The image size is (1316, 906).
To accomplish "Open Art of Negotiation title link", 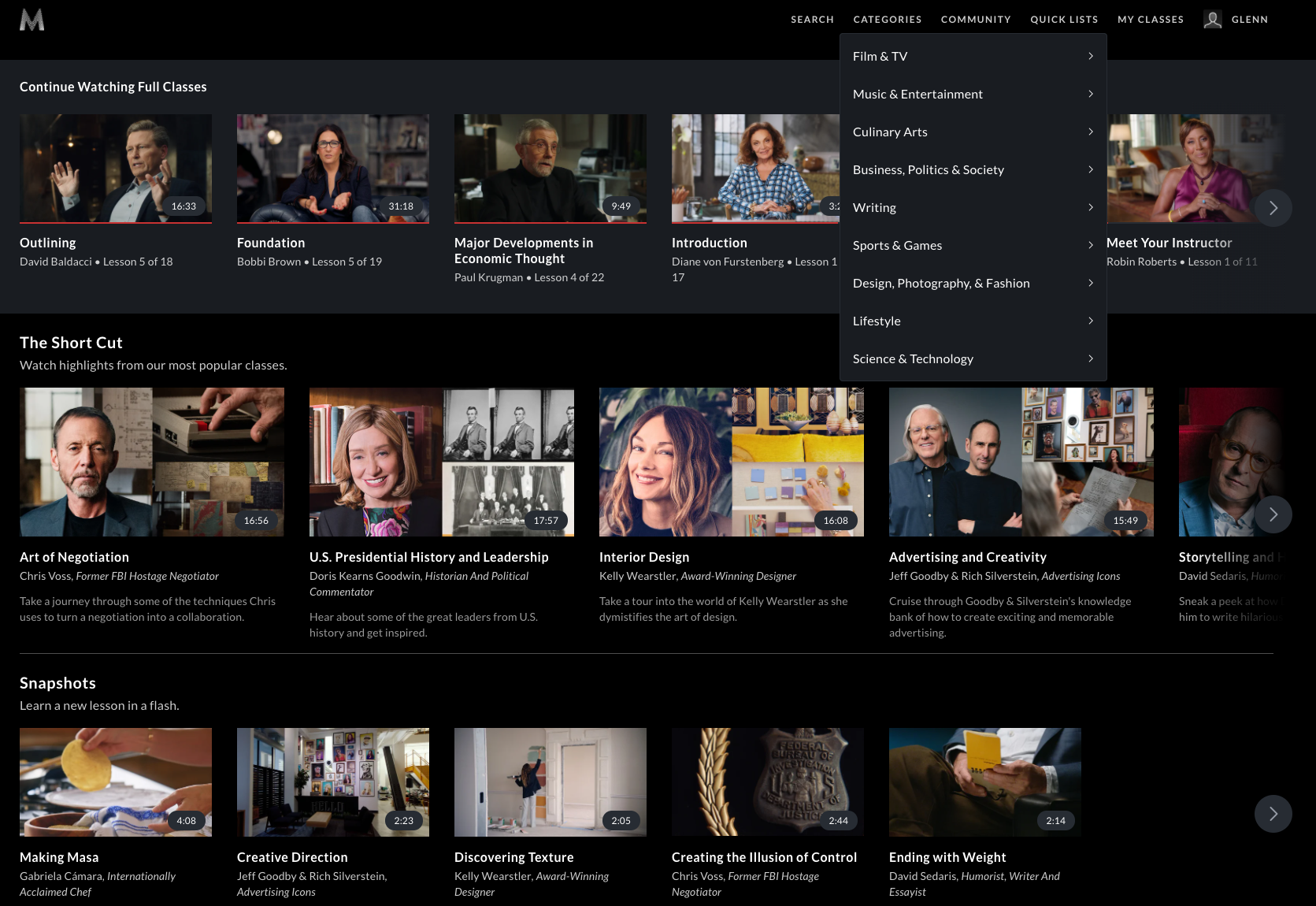I will (x=74, y=557).
